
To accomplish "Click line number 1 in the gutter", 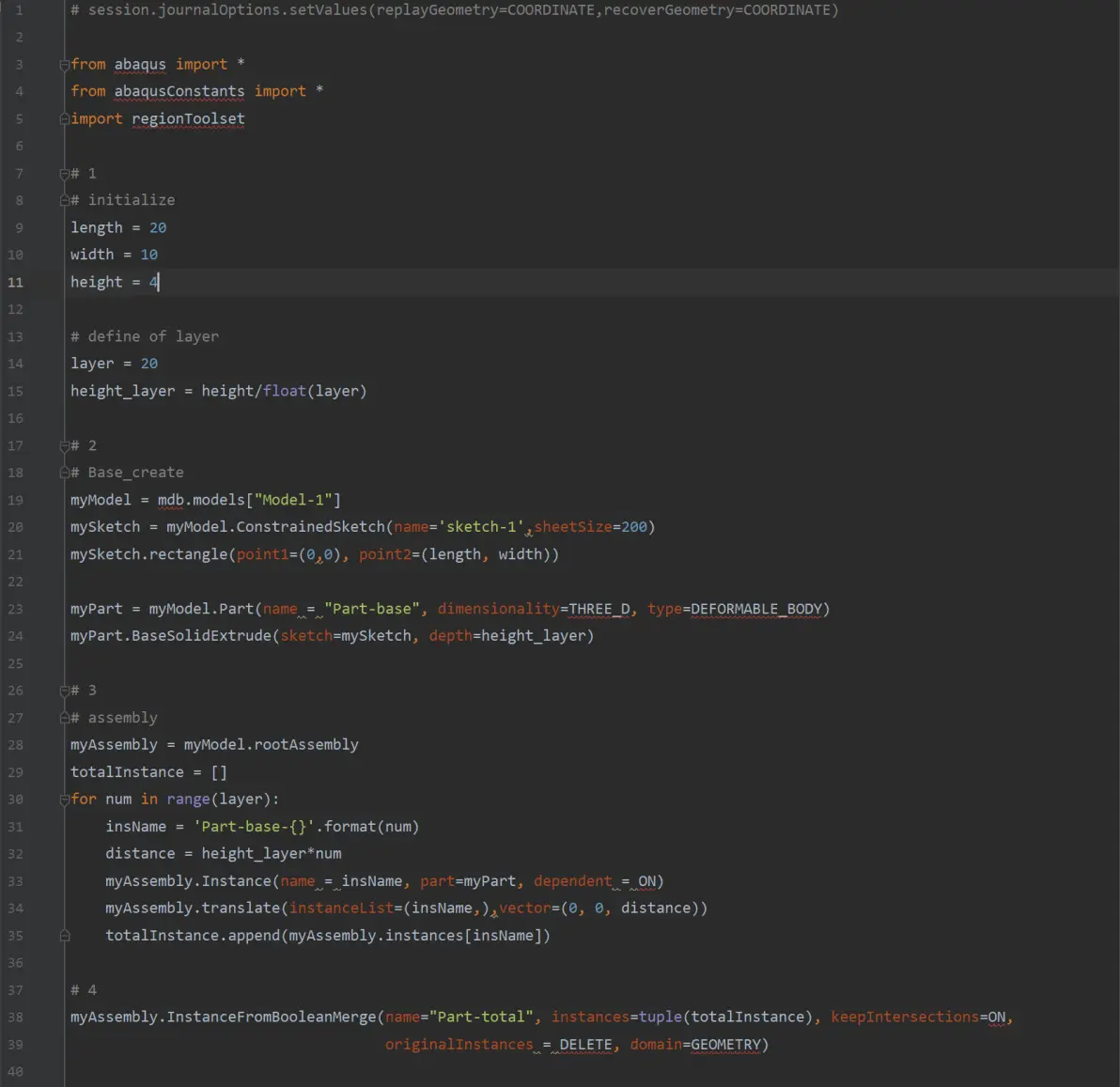I will [x=20, y=10].
